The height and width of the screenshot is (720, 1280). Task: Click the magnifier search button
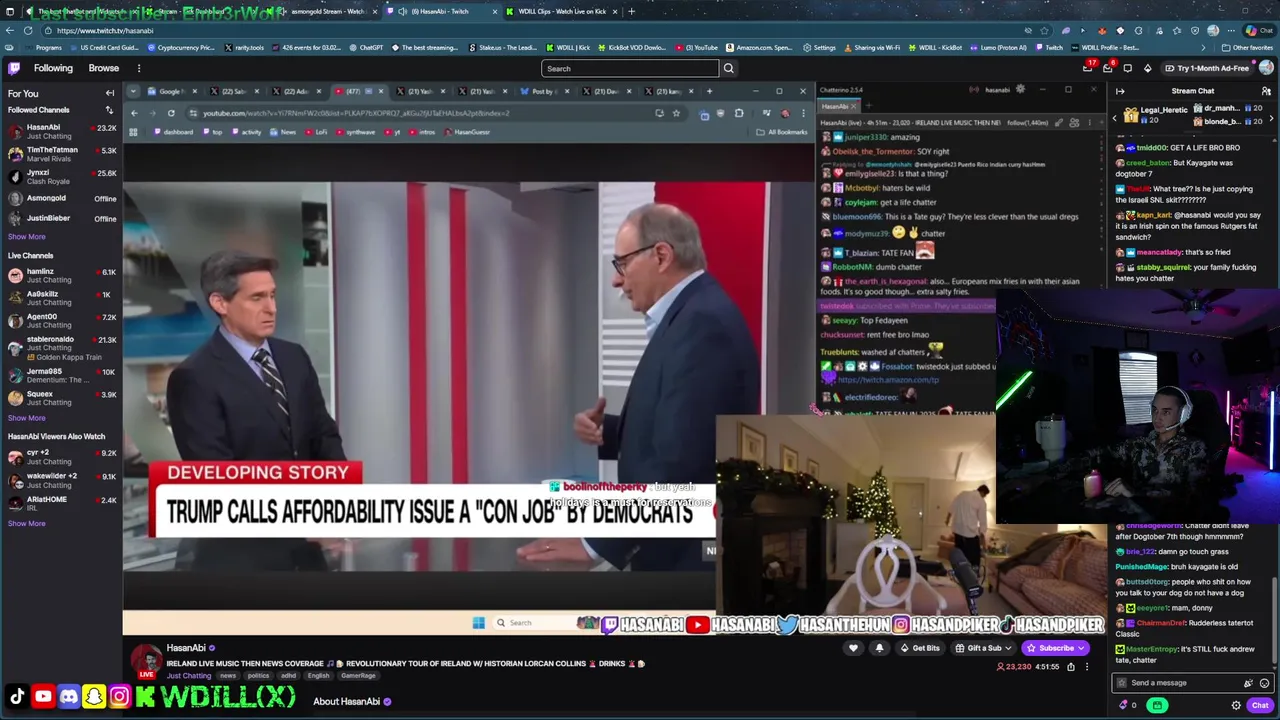click(728, 68)
